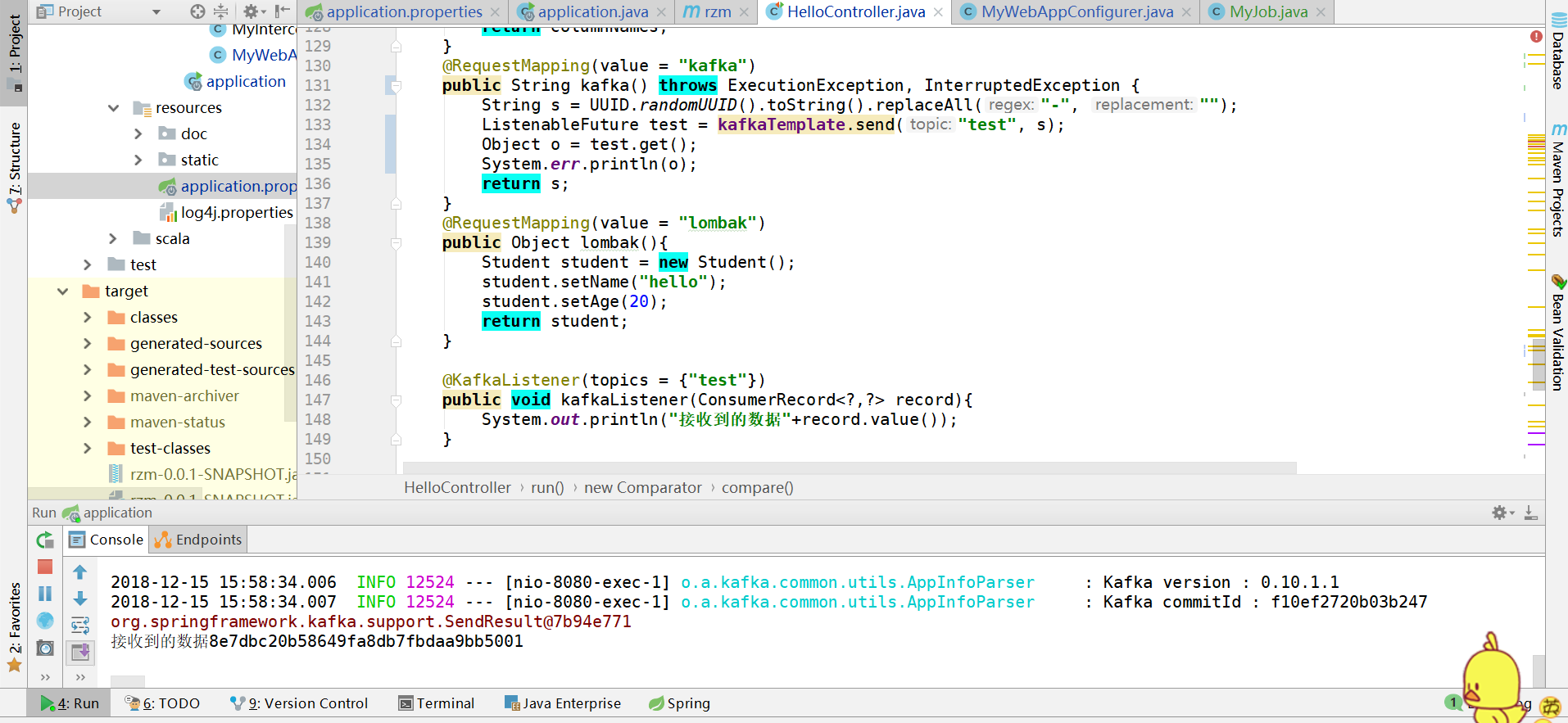Open the 9: Version Control tool window

coord(299,703)
